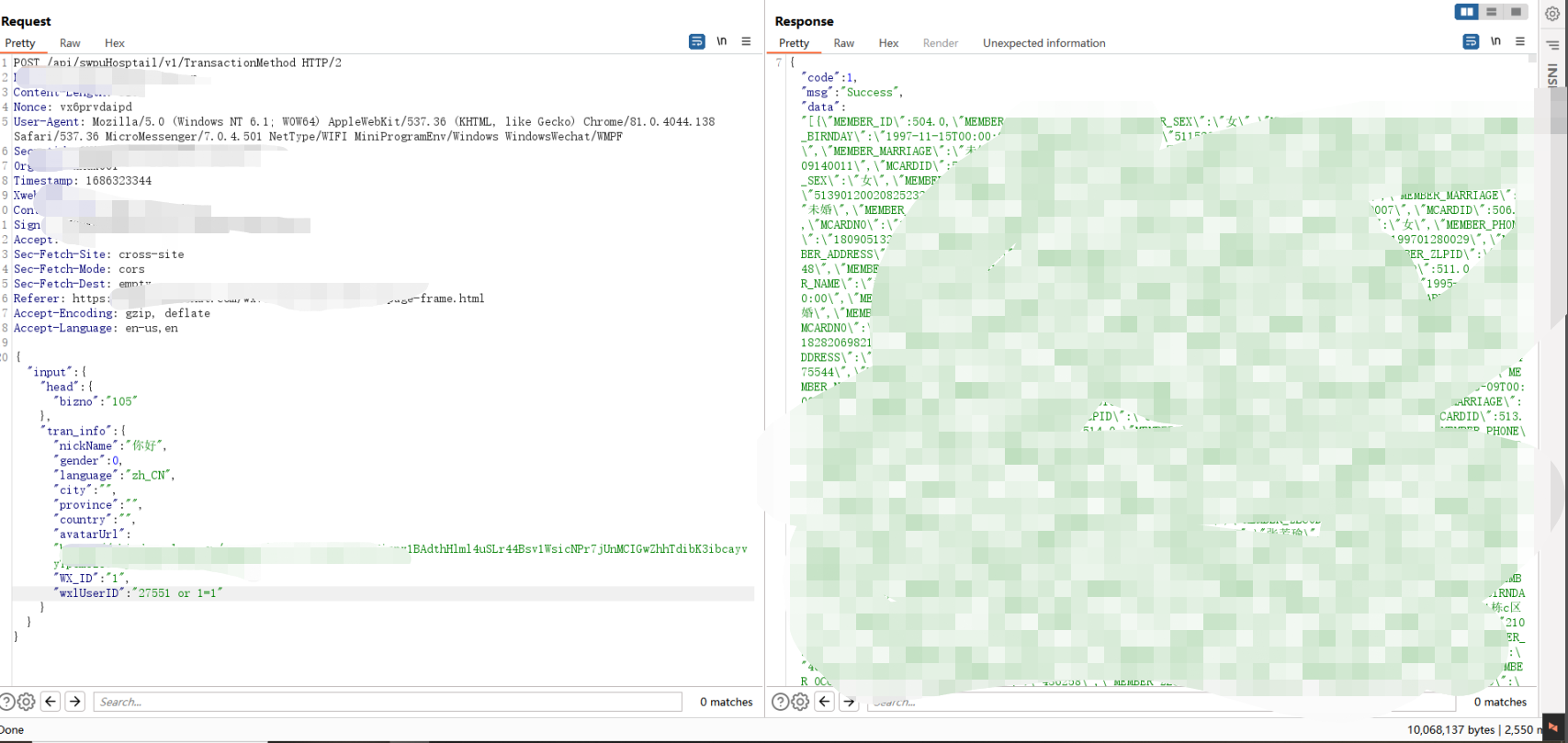Switch Response view to Hex tab
The height and width of the screenshot is (743, 1568).
tap(888, 43)
